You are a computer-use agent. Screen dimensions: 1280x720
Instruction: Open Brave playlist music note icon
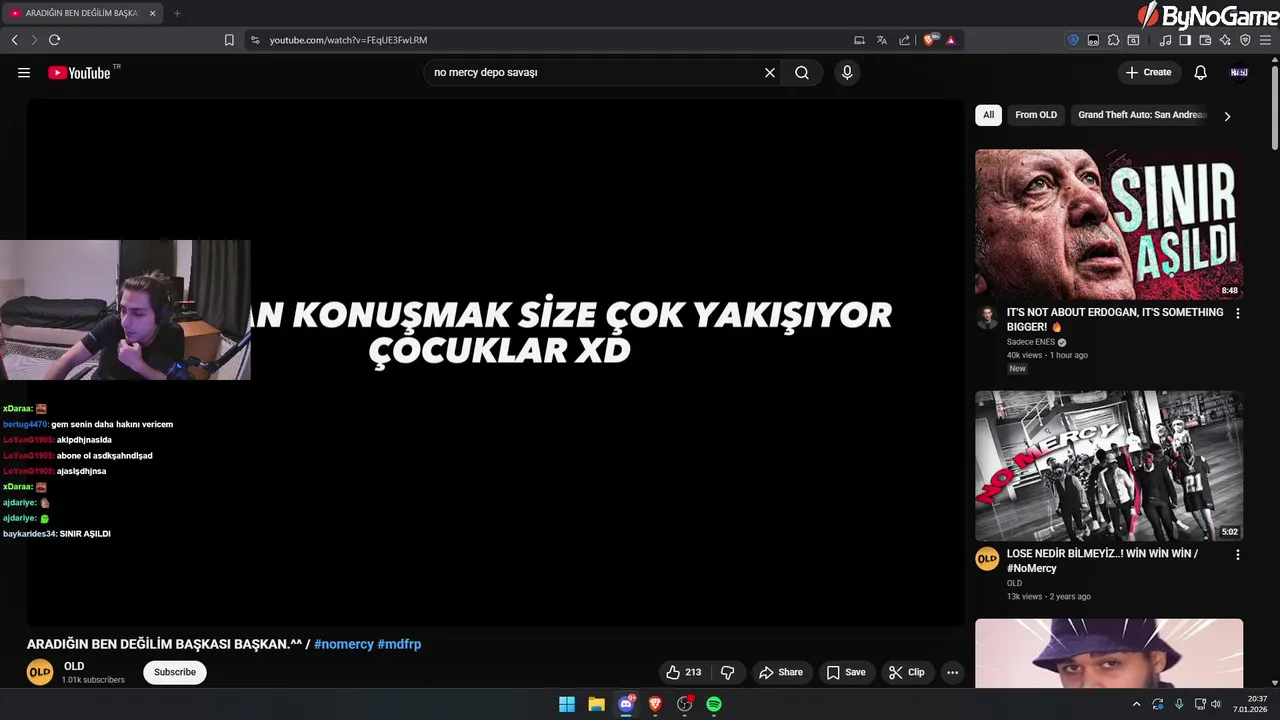point(1165,40)
